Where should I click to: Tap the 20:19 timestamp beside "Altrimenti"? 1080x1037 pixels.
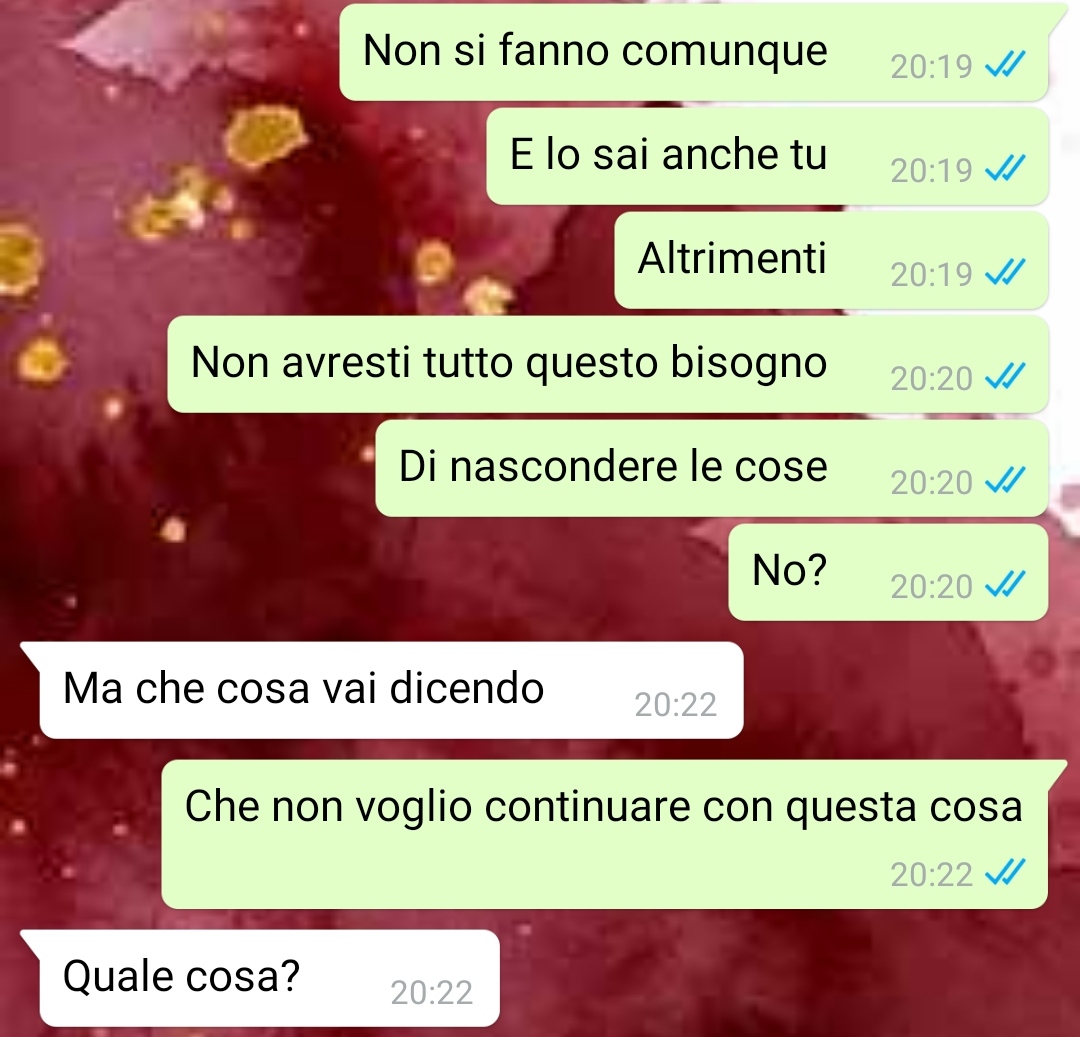pos(931,274)
